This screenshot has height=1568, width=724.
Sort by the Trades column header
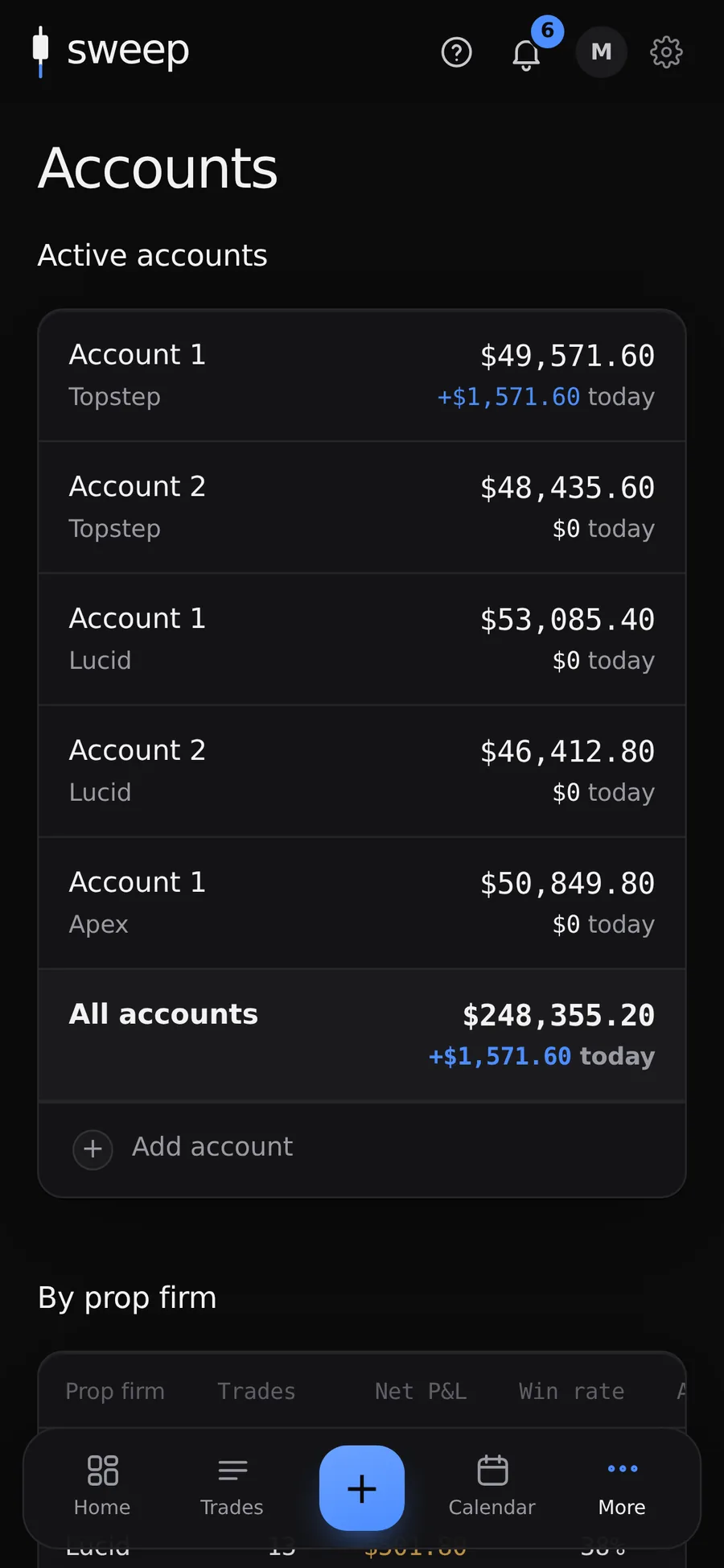point(257,1391)
